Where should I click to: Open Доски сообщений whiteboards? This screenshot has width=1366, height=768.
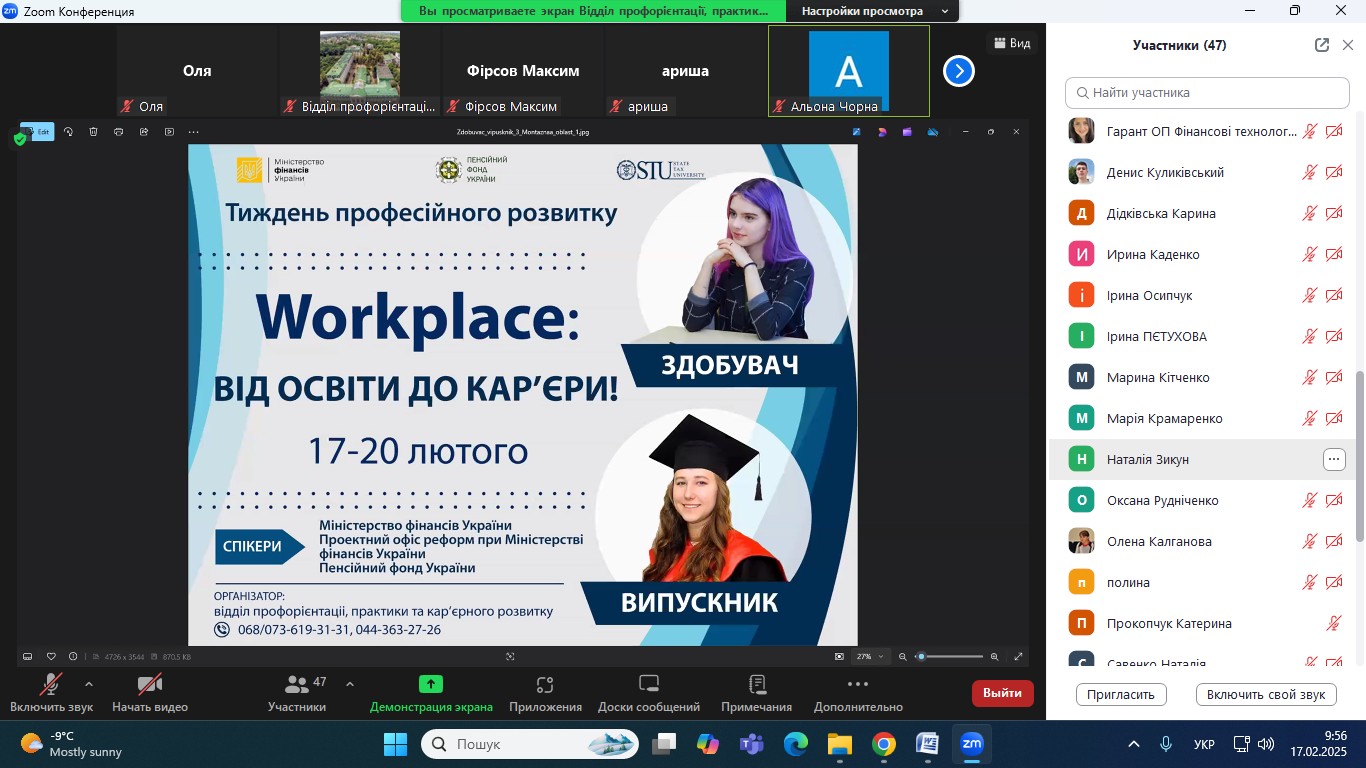[x=649, y=693]
